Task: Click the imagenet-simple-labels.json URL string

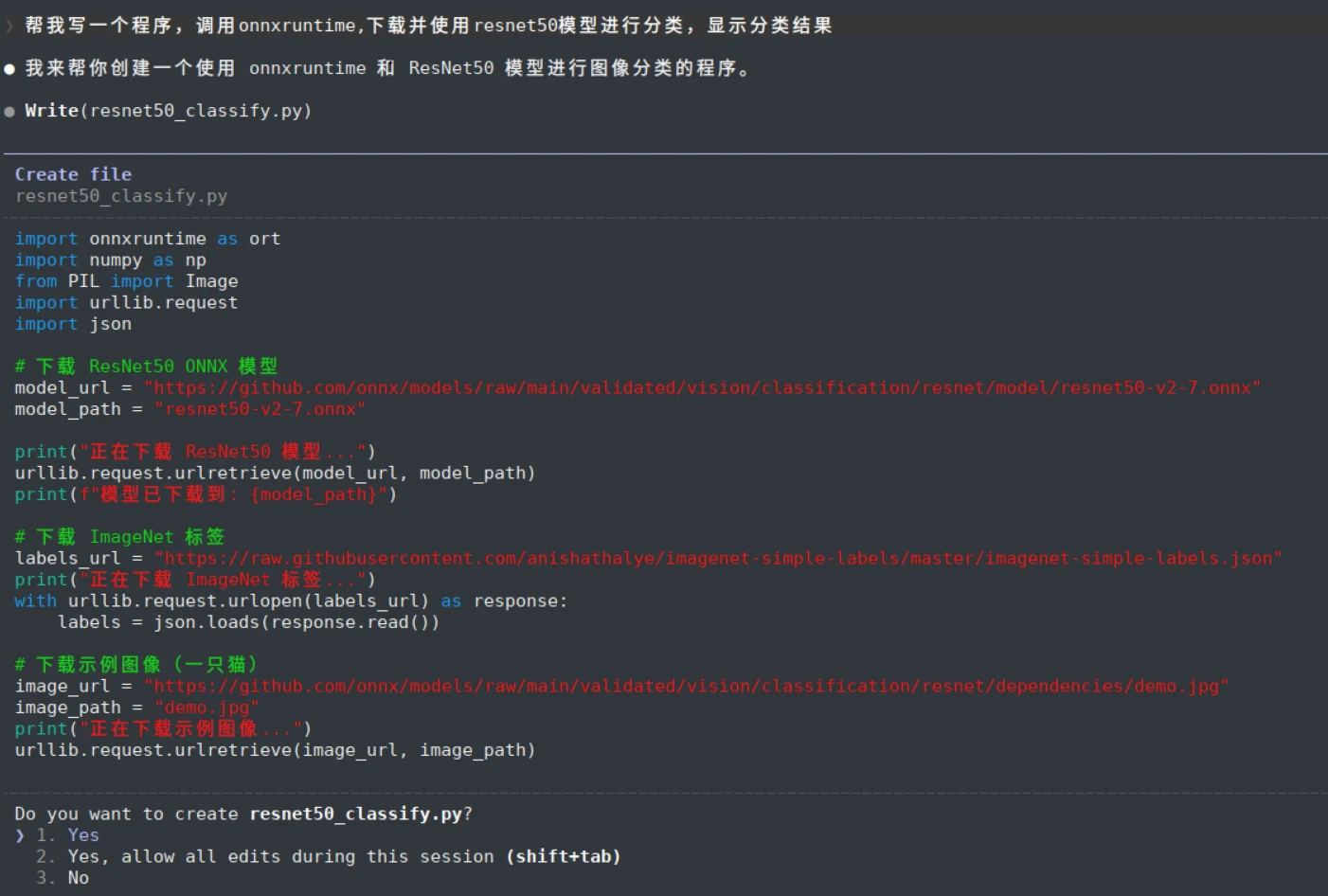Action: point(718,558)
